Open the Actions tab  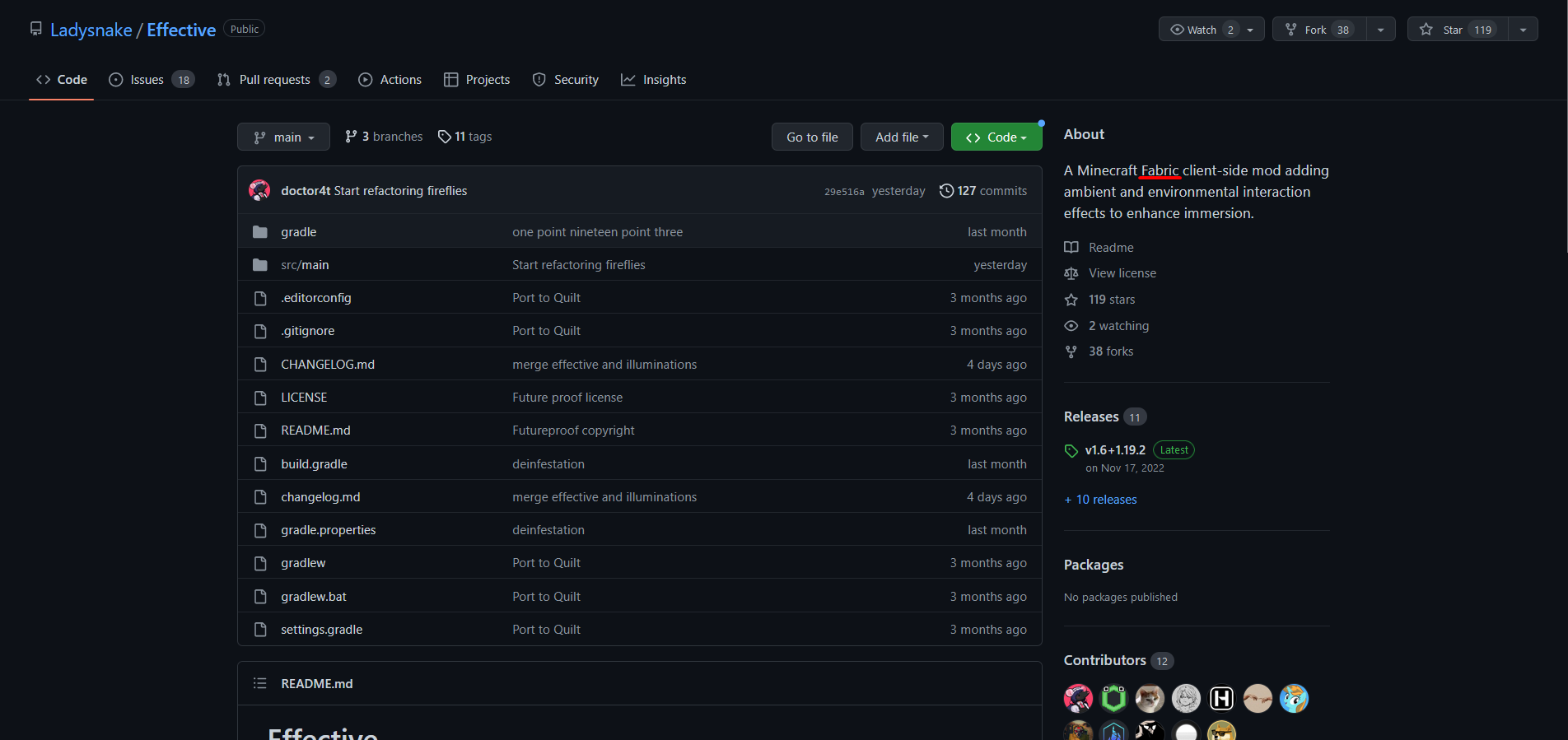390,80
